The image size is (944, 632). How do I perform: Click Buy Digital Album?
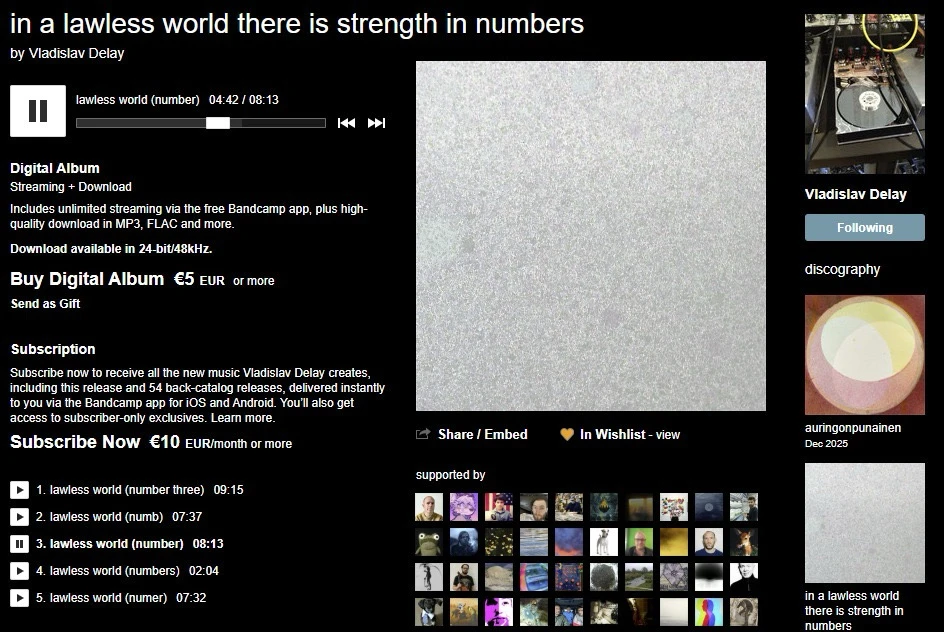click(x=87, y=279)
